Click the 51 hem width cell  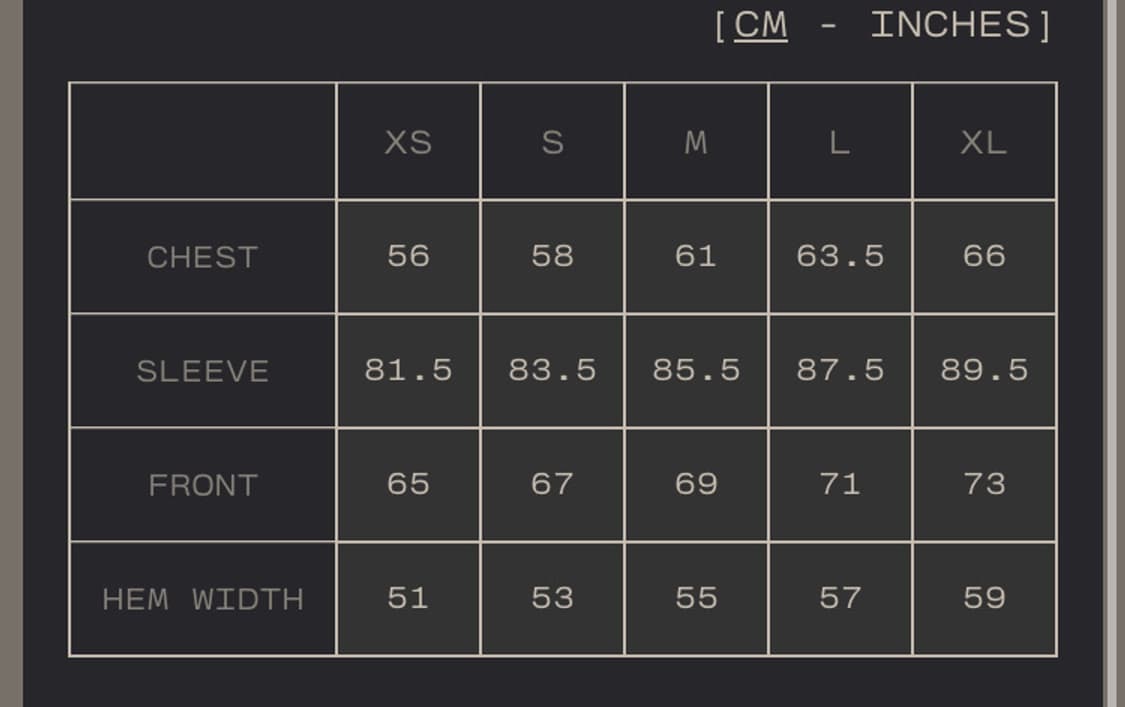pos(408,598)
